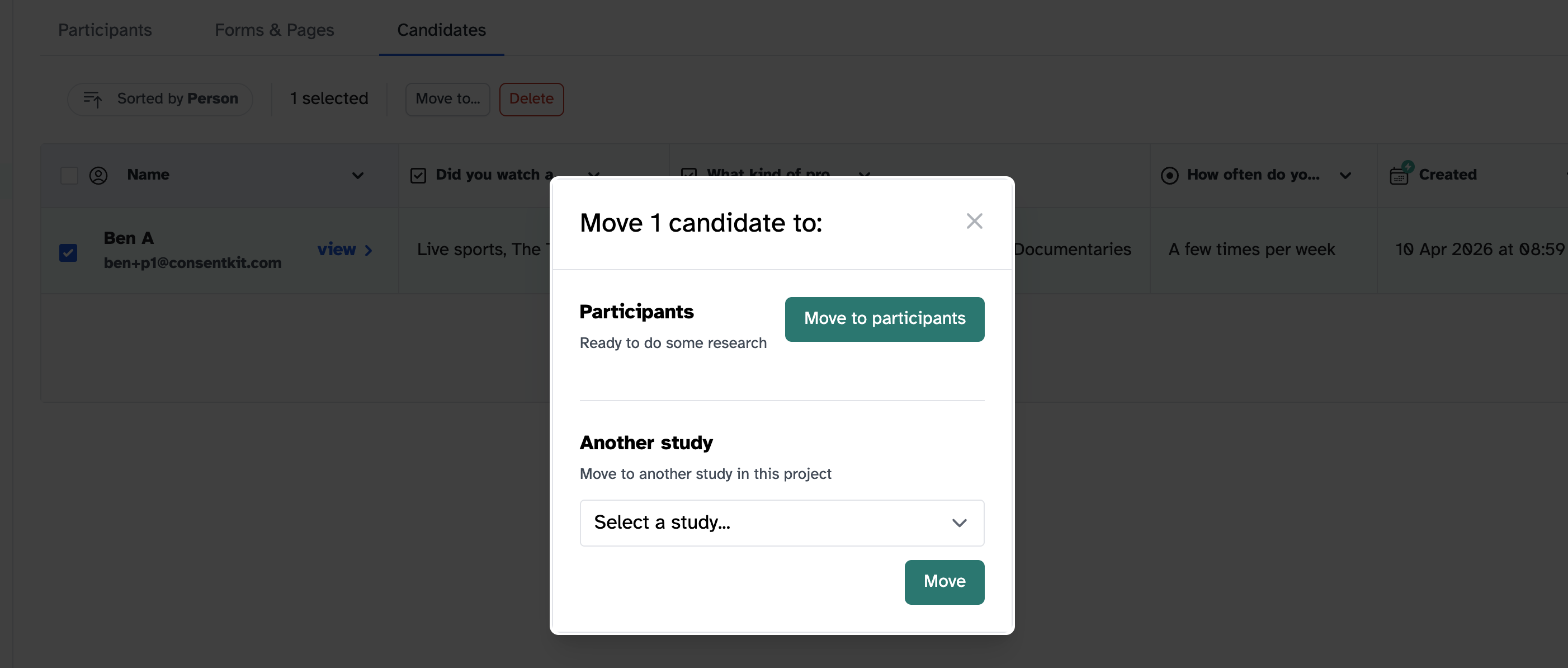Click the radio question icon on How often column
The image size is (1568, 668).
pos(1169,175)
